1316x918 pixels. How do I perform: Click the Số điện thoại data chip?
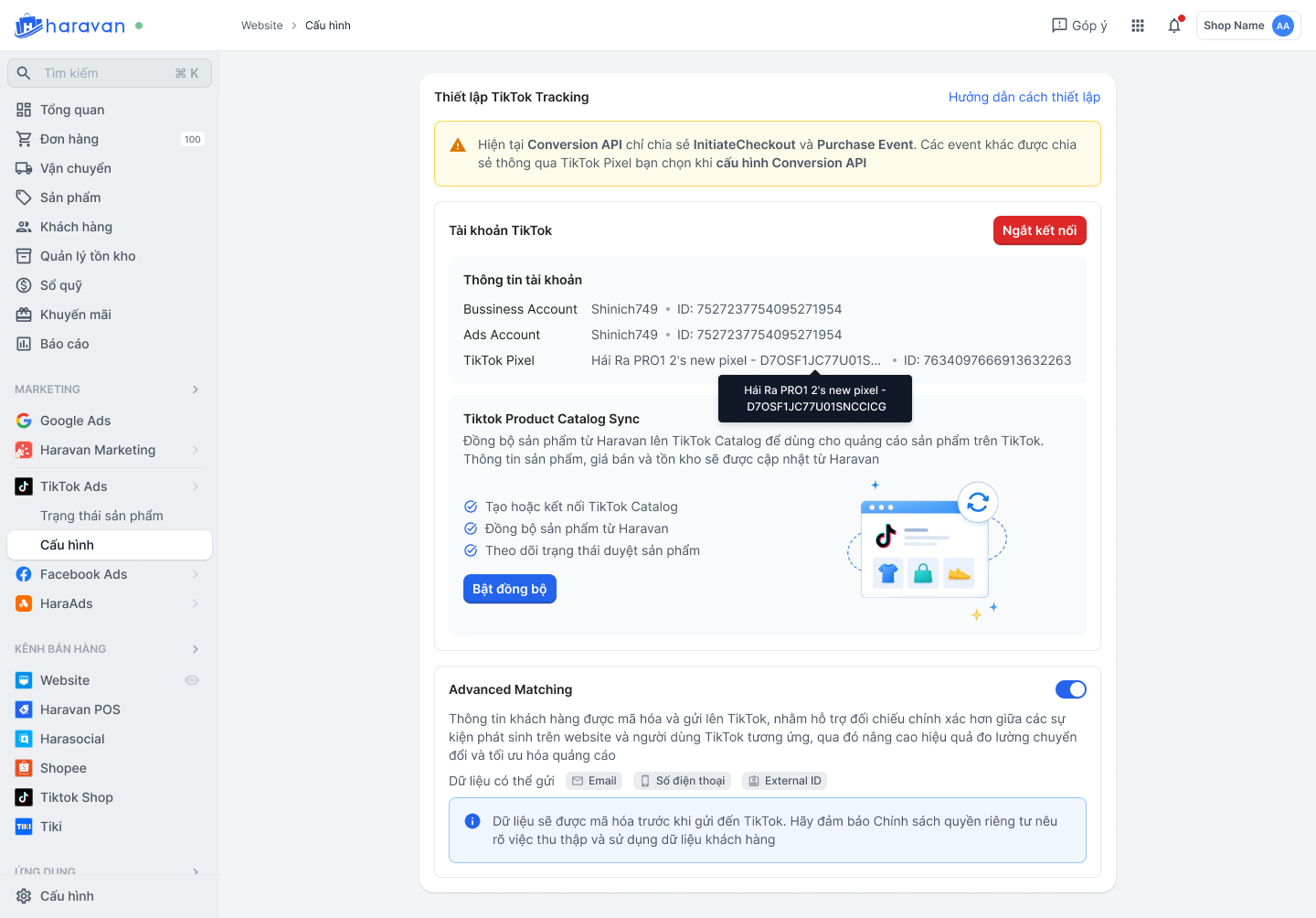(x=683, y=781)
